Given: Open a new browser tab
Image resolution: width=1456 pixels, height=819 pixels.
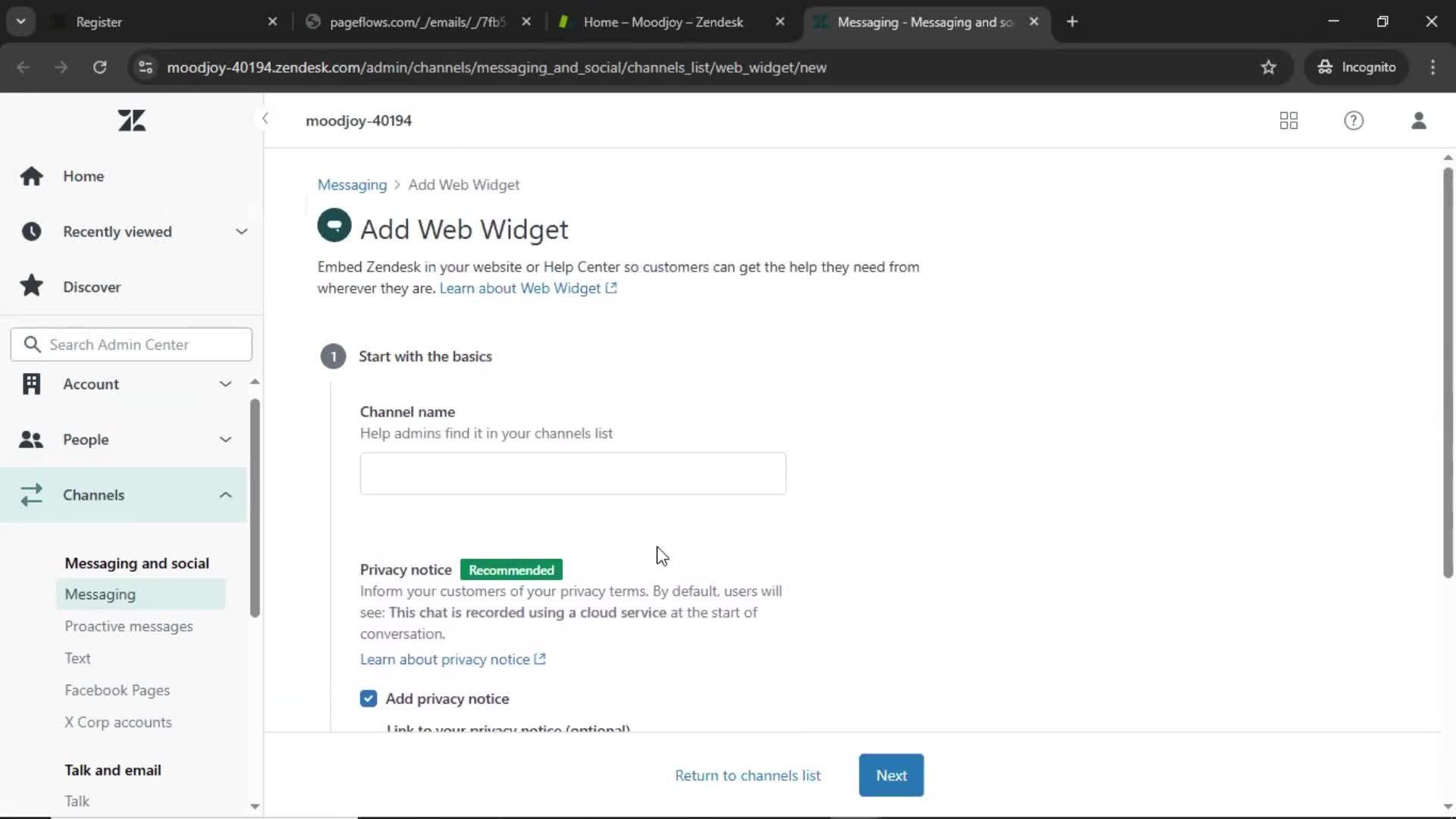Looking at the screenshot, I should [x=1072, y=22].
